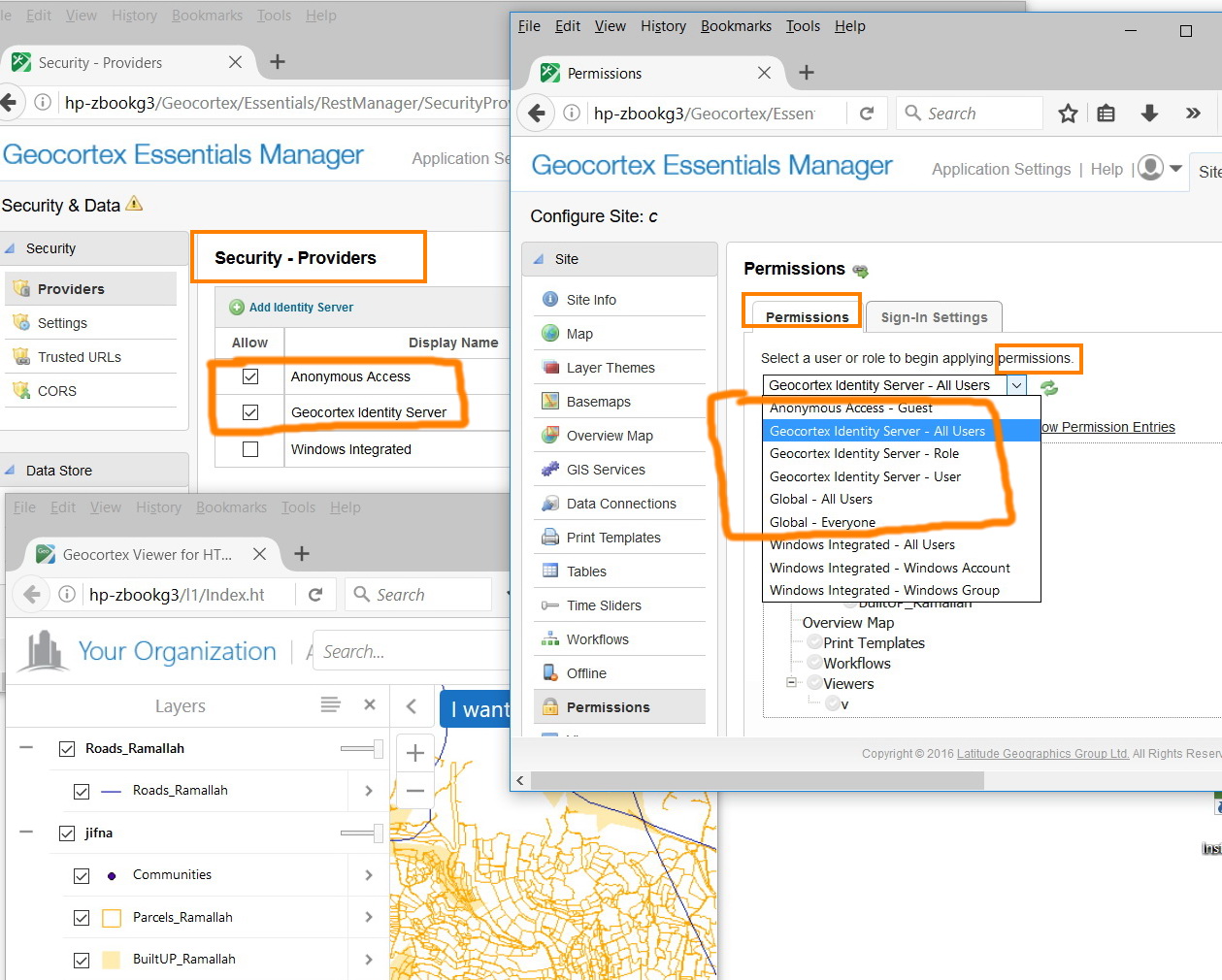Toggle Roads_Ramallah sublayer checkbox
This screenshot has width=1222, height=980.
coord(82,792)
